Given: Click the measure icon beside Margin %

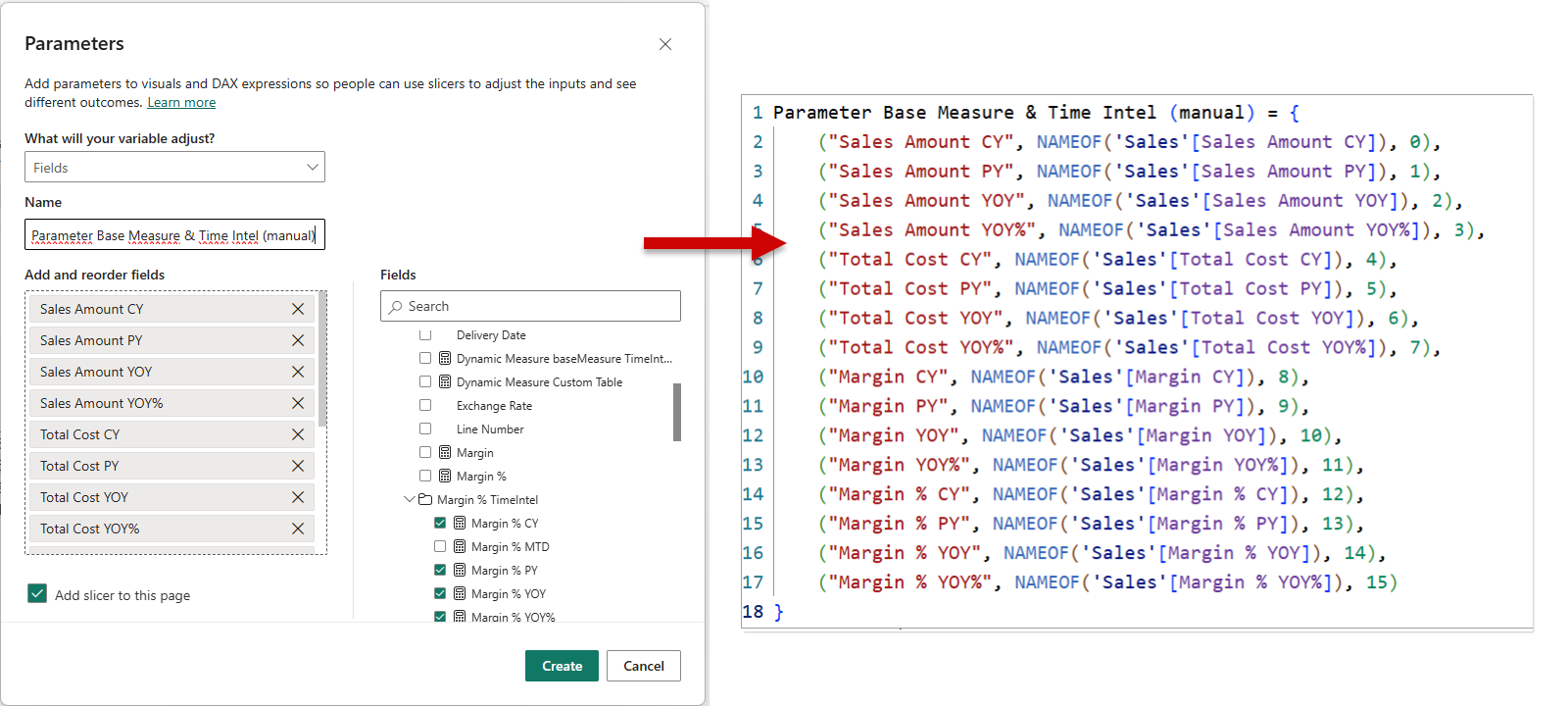Looking at the screenshot, I should [445, 477].
